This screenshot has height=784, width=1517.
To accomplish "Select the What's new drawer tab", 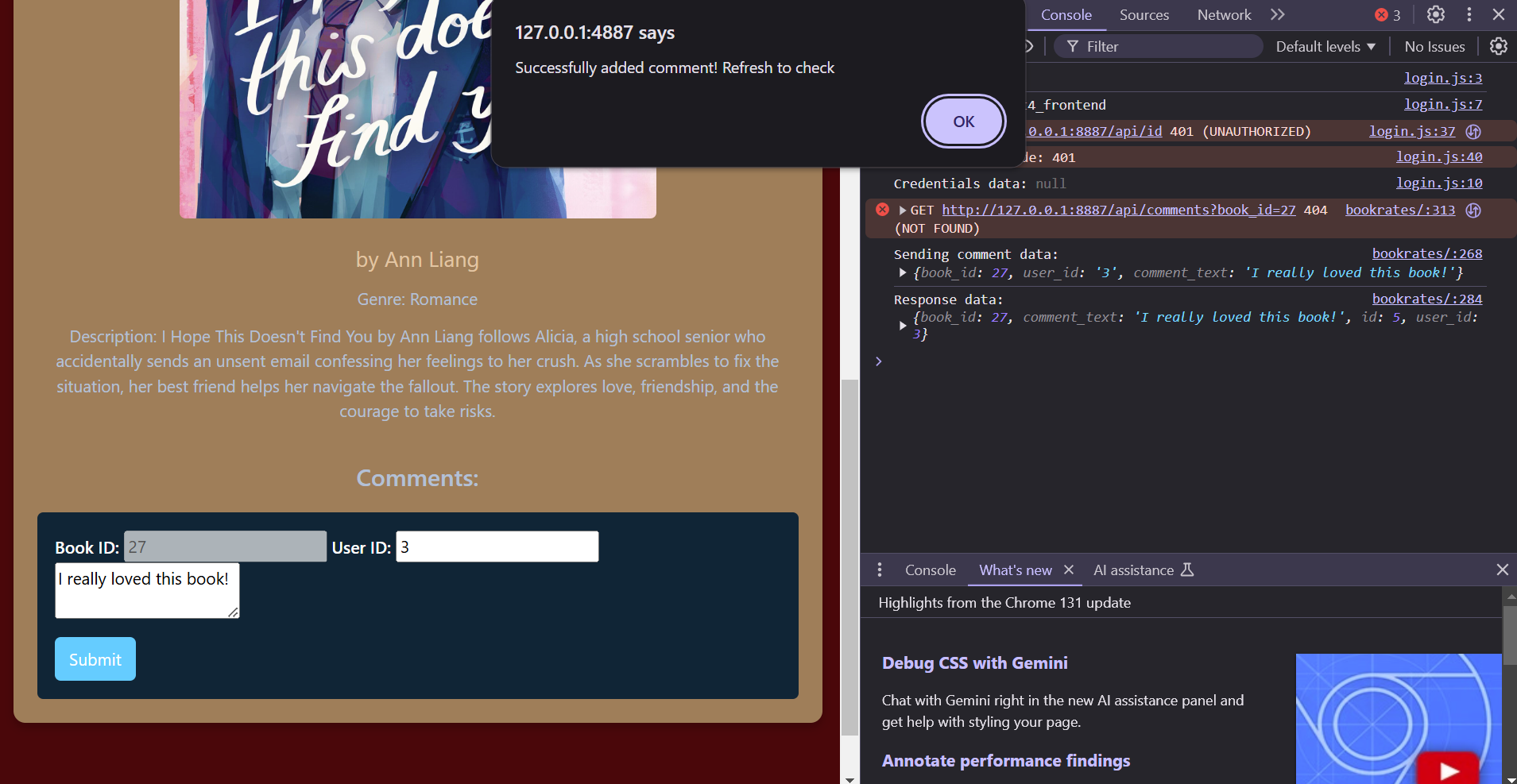I will [x=1015, y=570].
